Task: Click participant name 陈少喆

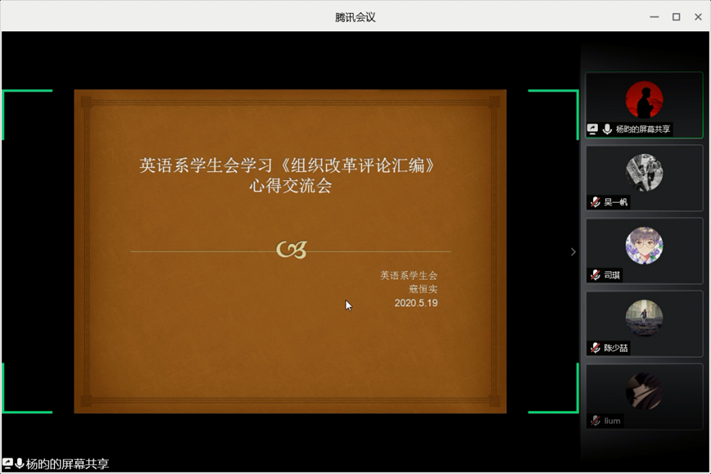Action: click(x=616, y=348)
